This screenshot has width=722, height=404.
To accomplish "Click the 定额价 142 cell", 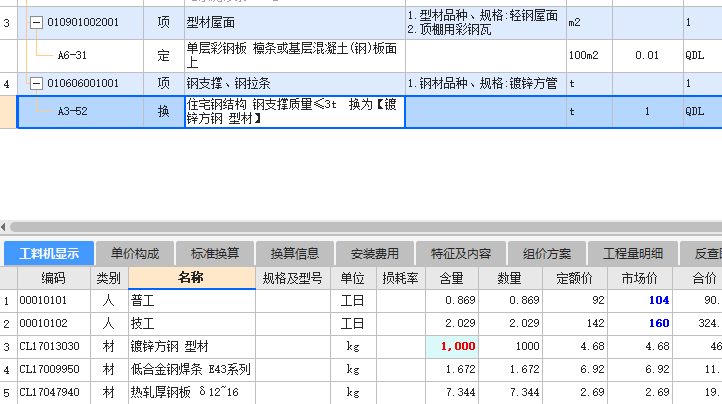I will [x=575, y=324].
